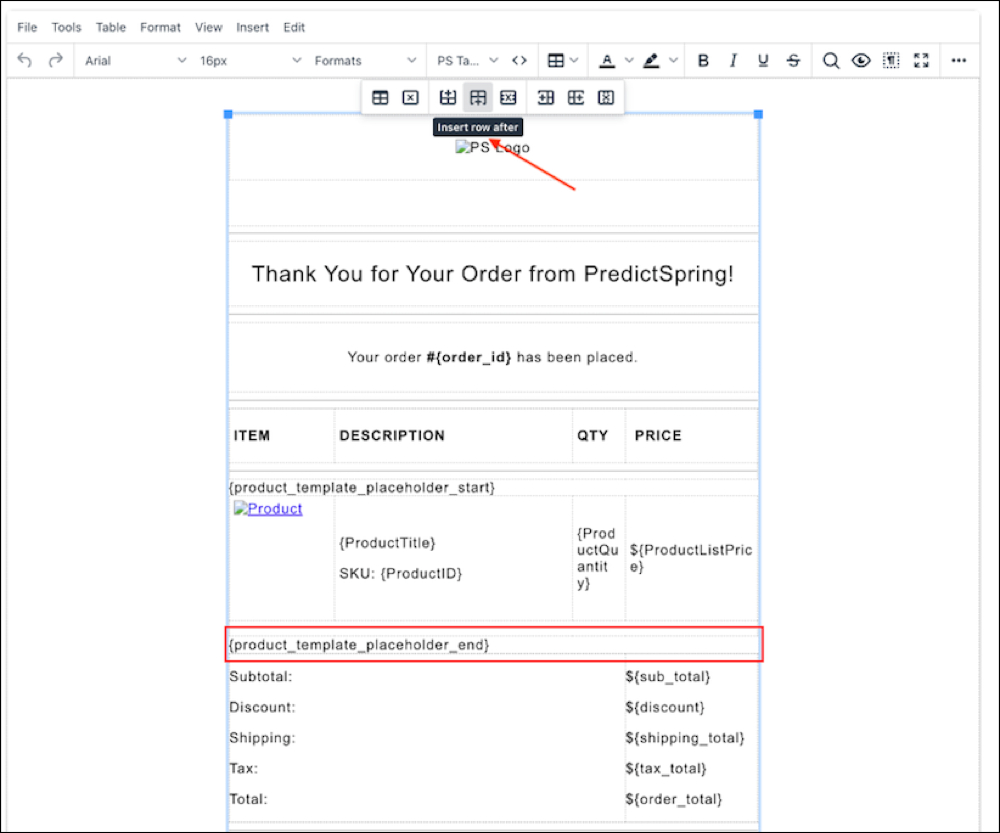Image resolution: width=1000 pixels, height=833 pixels.
Task: Click the Subtotal: label
Action: 261,677
